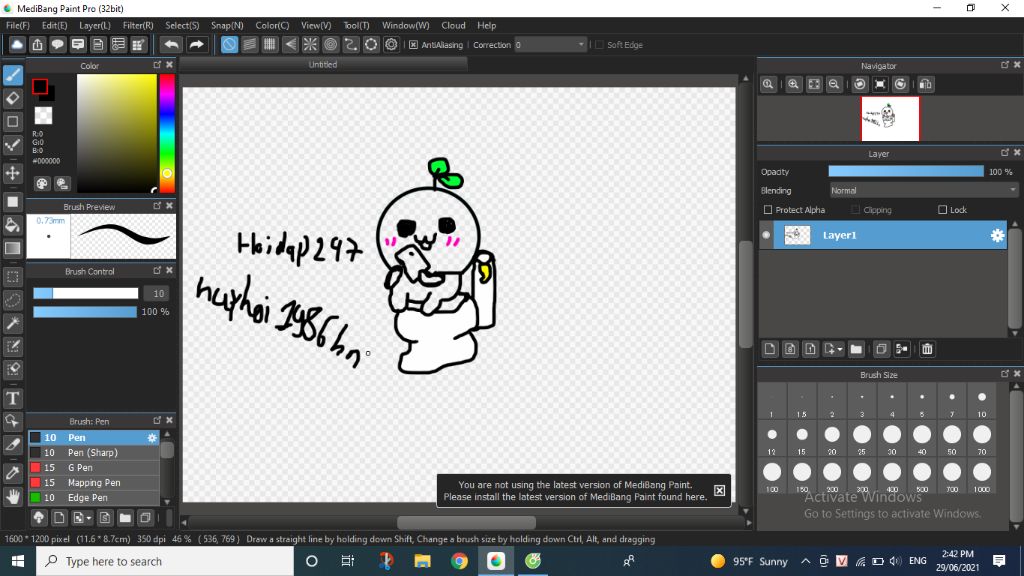Toggle the Soft Edge checkbox

600,45
